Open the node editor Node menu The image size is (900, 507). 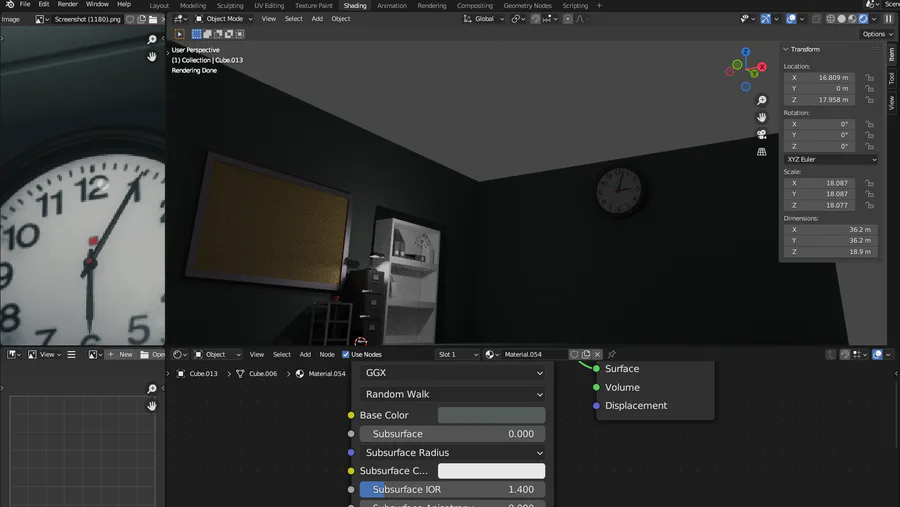pos(327,354)
